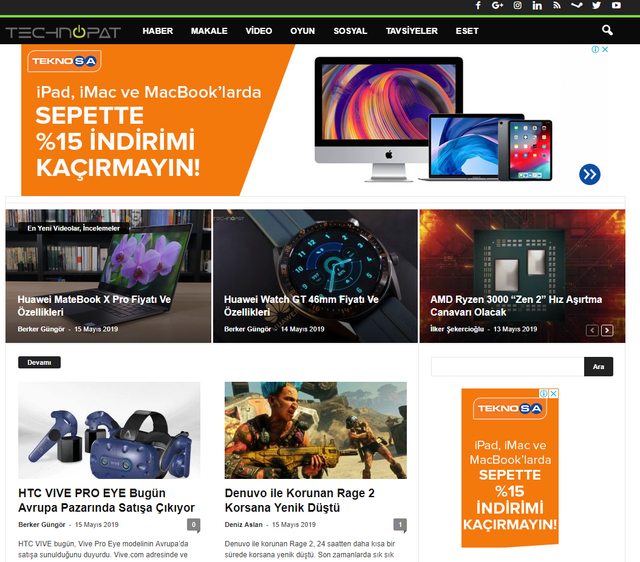Open the RSS feed icon
This screenshot has height=562, width=640.
557,5
